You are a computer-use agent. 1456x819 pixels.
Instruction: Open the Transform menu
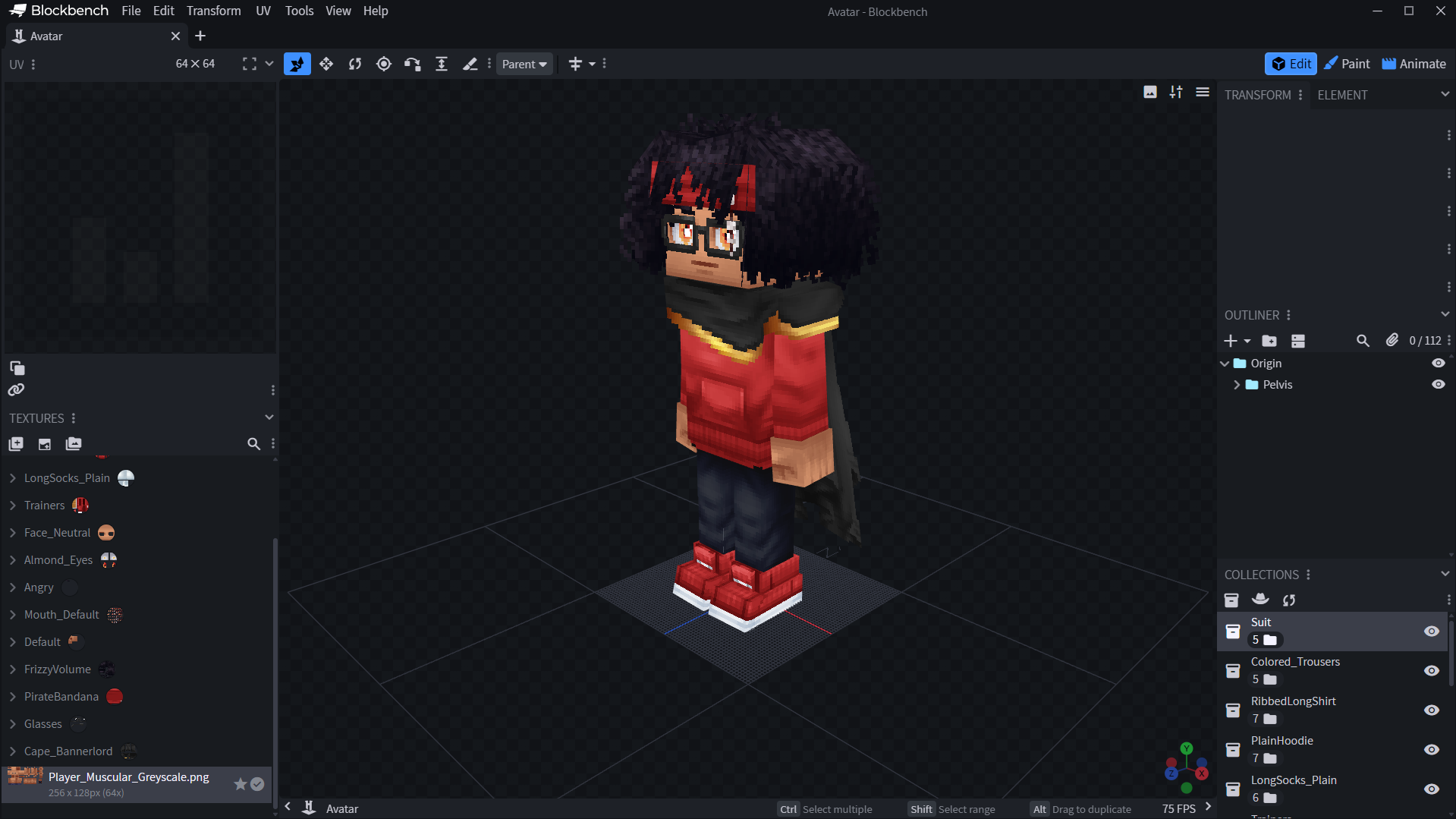click(x=213, y=11)
